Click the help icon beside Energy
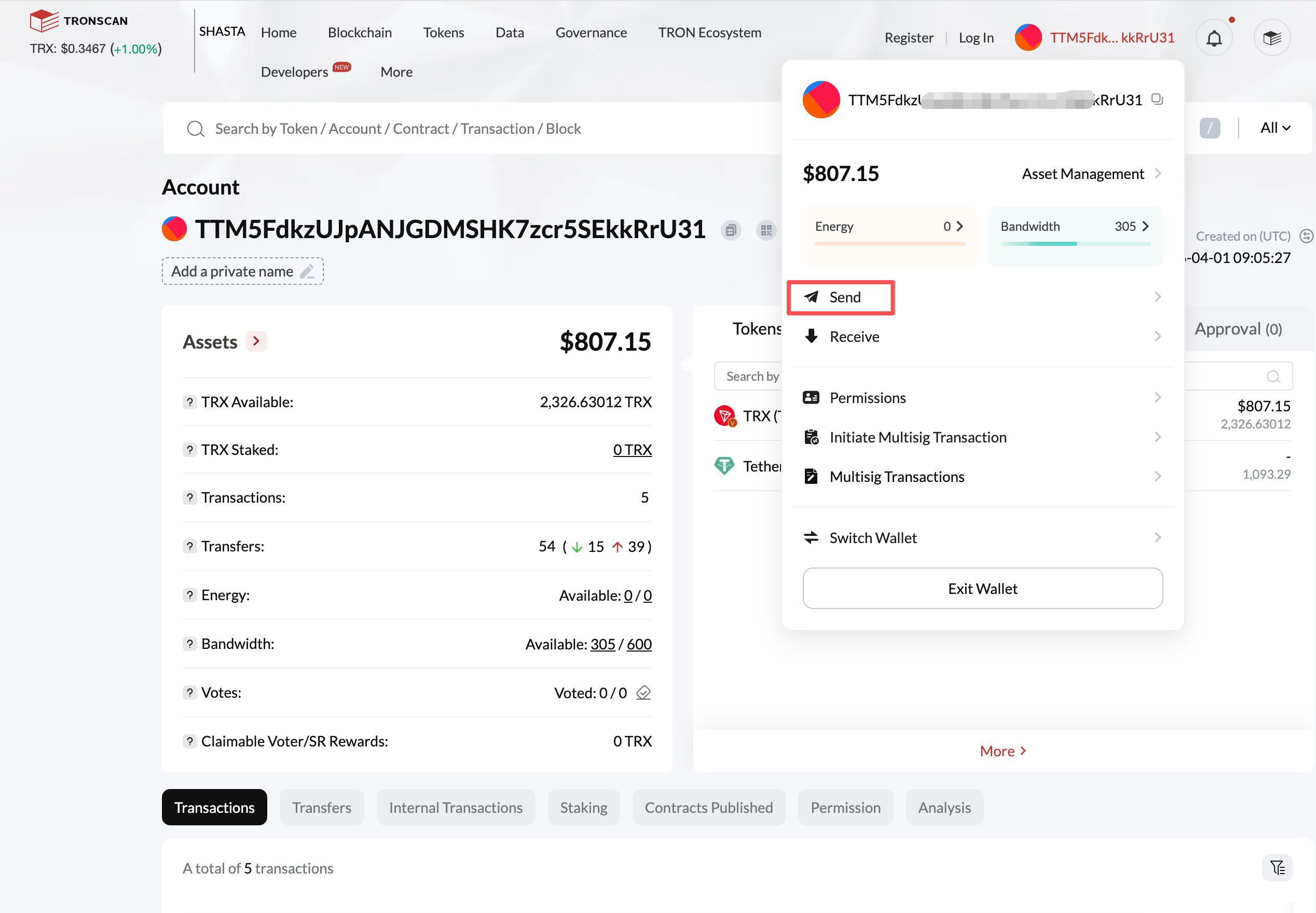The width and height of the screenshot is (1316, 913). click(190, 595)
